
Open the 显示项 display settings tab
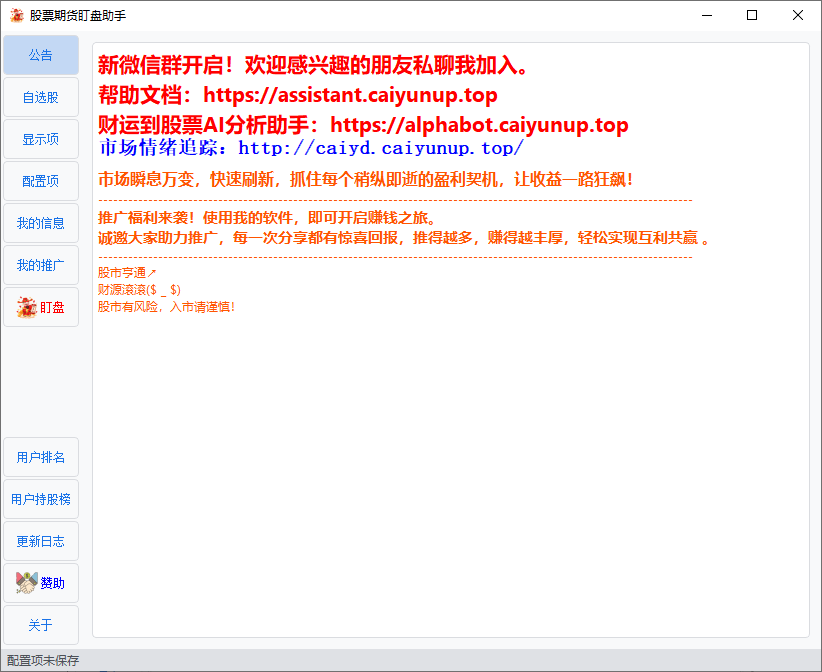coord(41,139)
